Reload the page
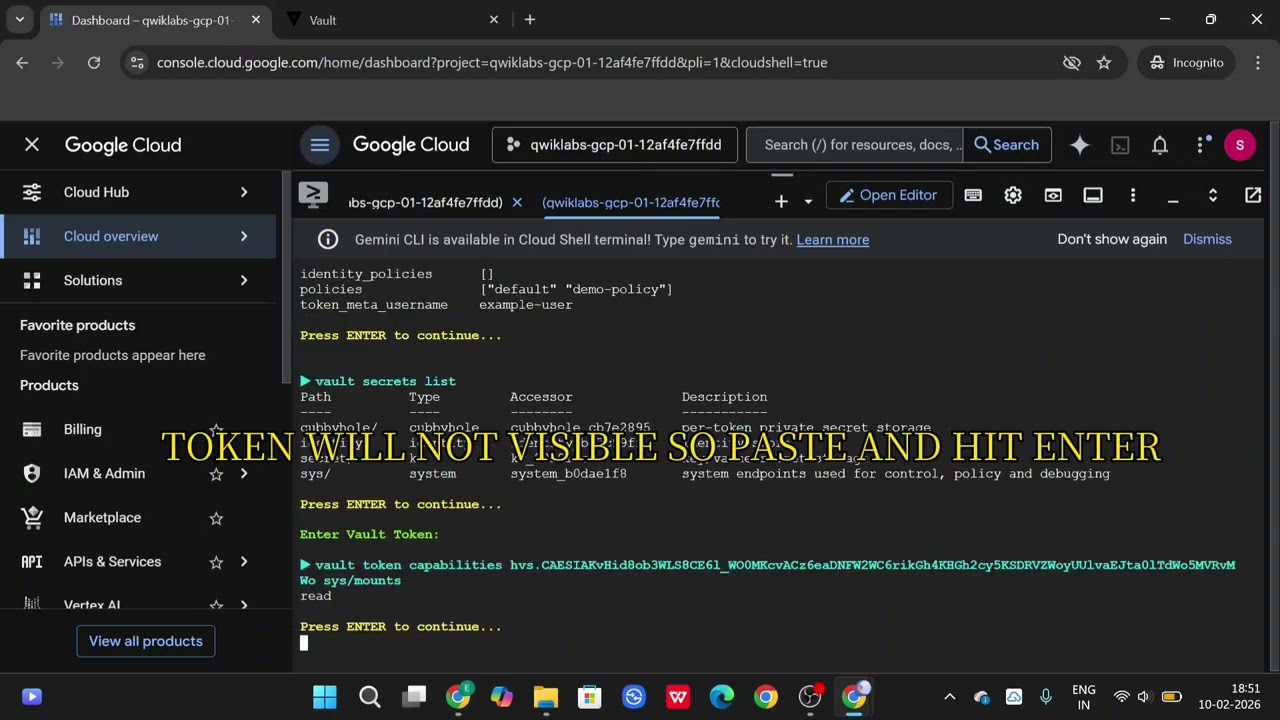Viewport: 1280px width, 720px height. (94, 63)
